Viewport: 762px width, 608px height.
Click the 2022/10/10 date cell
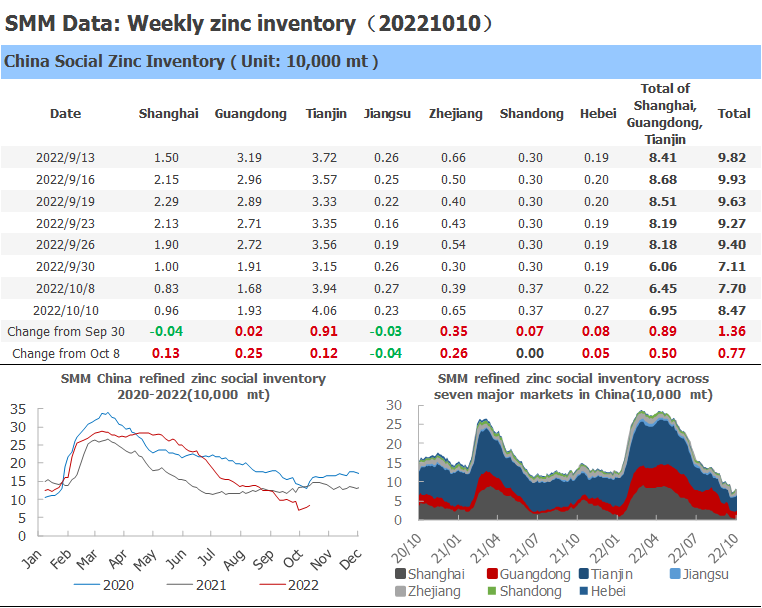tap(66, 311)
